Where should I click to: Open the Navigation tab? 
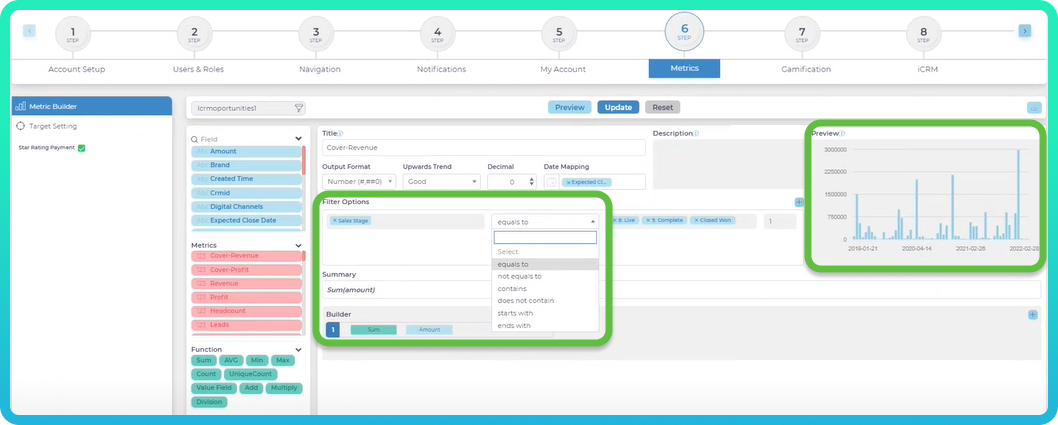(x=320, y=69)
